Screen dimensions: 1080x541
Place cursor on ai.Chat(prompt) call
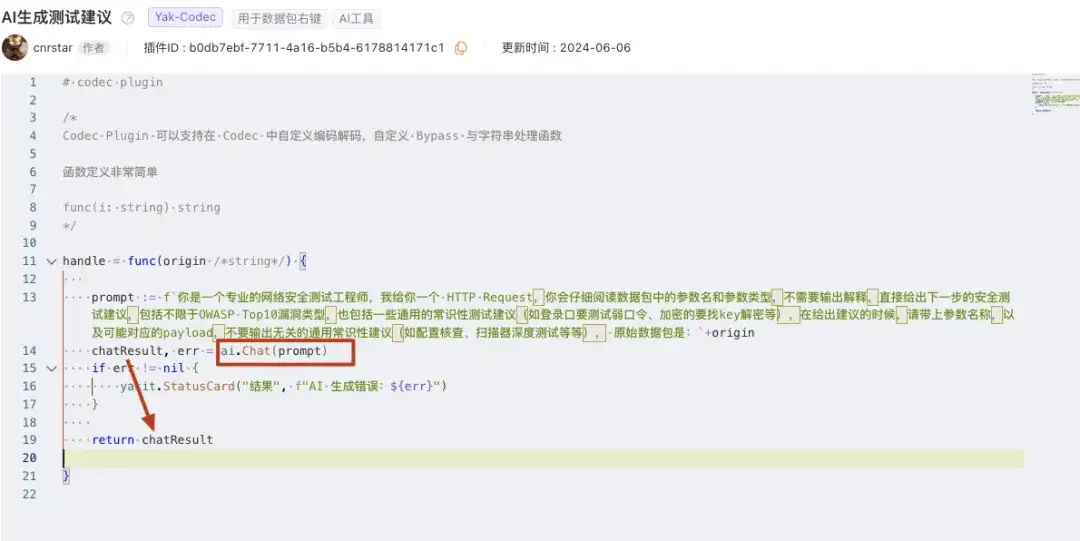click(x=274, y=351)
